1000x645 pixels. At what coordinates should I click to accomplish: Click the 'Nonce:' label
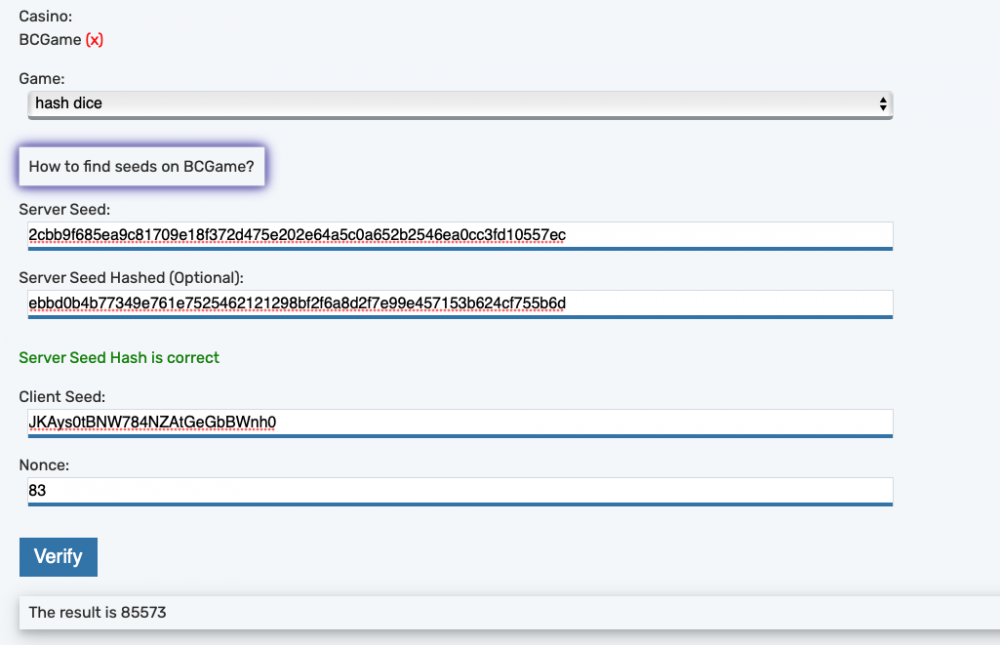[44, 465]
